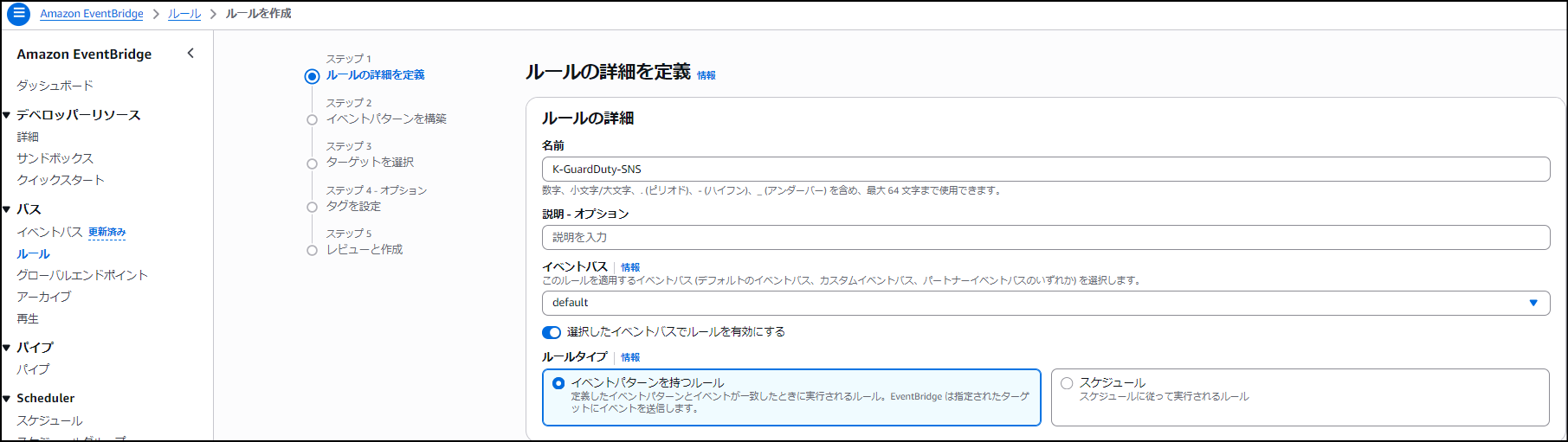Image resolution: width=1568 pixels, height=442 pixels.
Task: Collapse the デベロッパーリソース section
Action: pyautogui.click(x=7, y=115)
